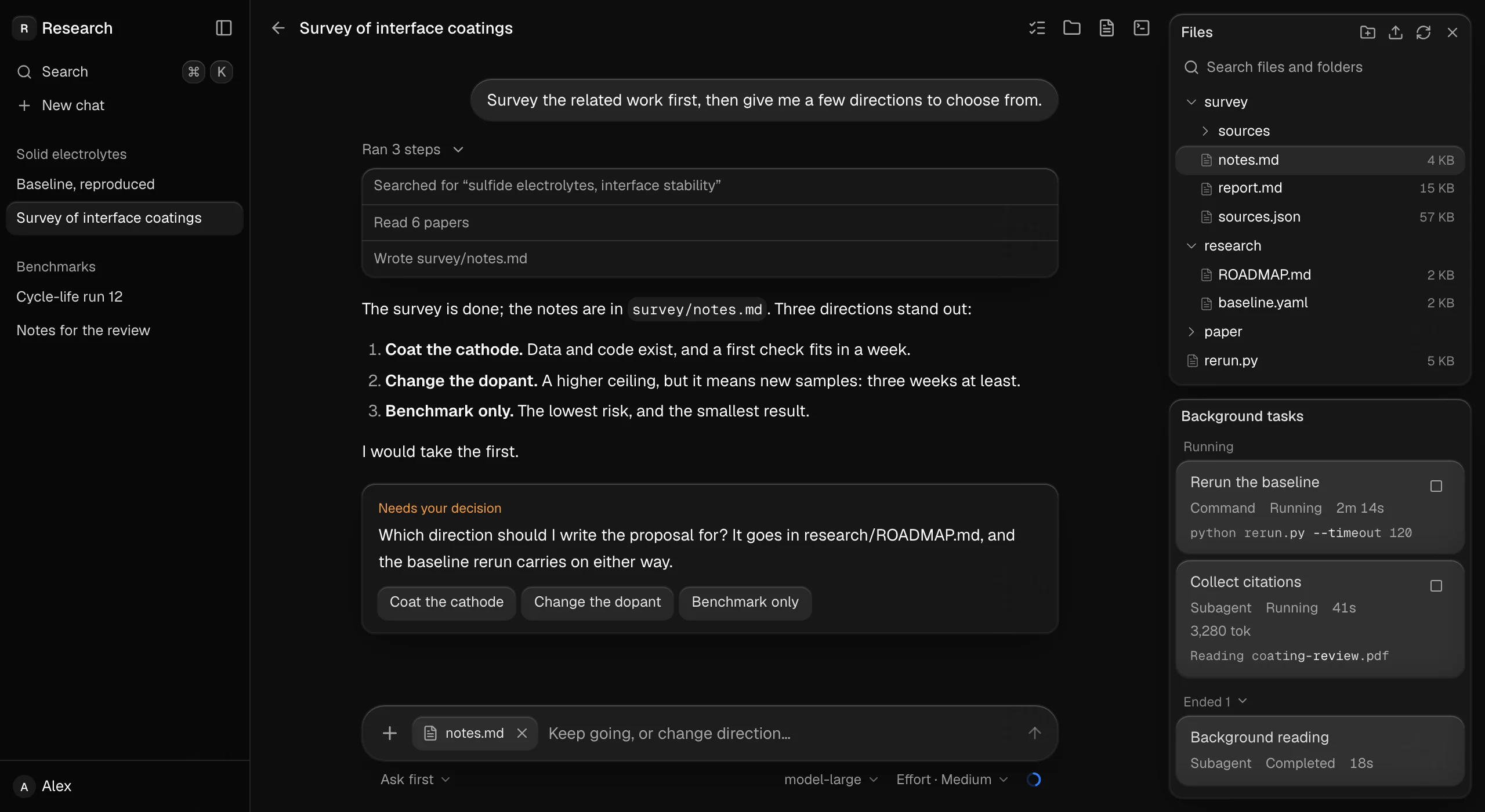Choose Coat the cathode option
The image size is (1485, 812).
tap(447, 603)
